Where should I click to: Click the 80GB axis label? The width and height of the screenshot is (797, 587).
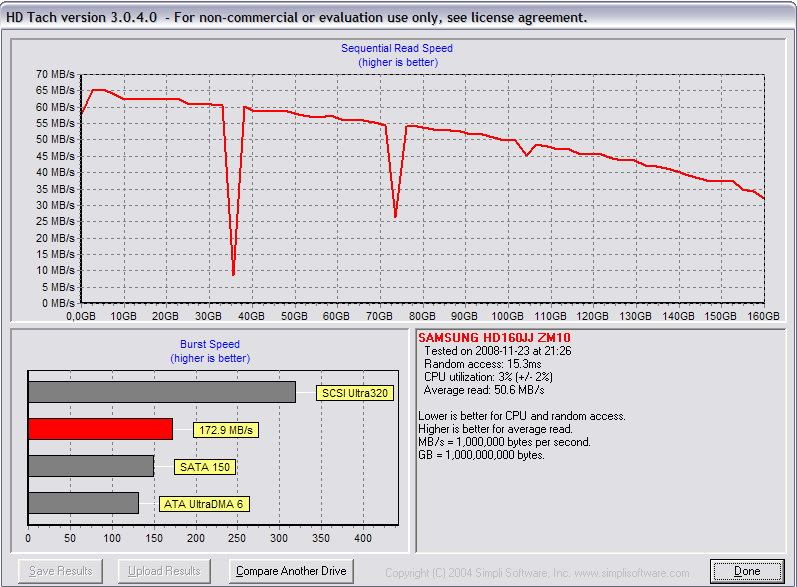422,316
